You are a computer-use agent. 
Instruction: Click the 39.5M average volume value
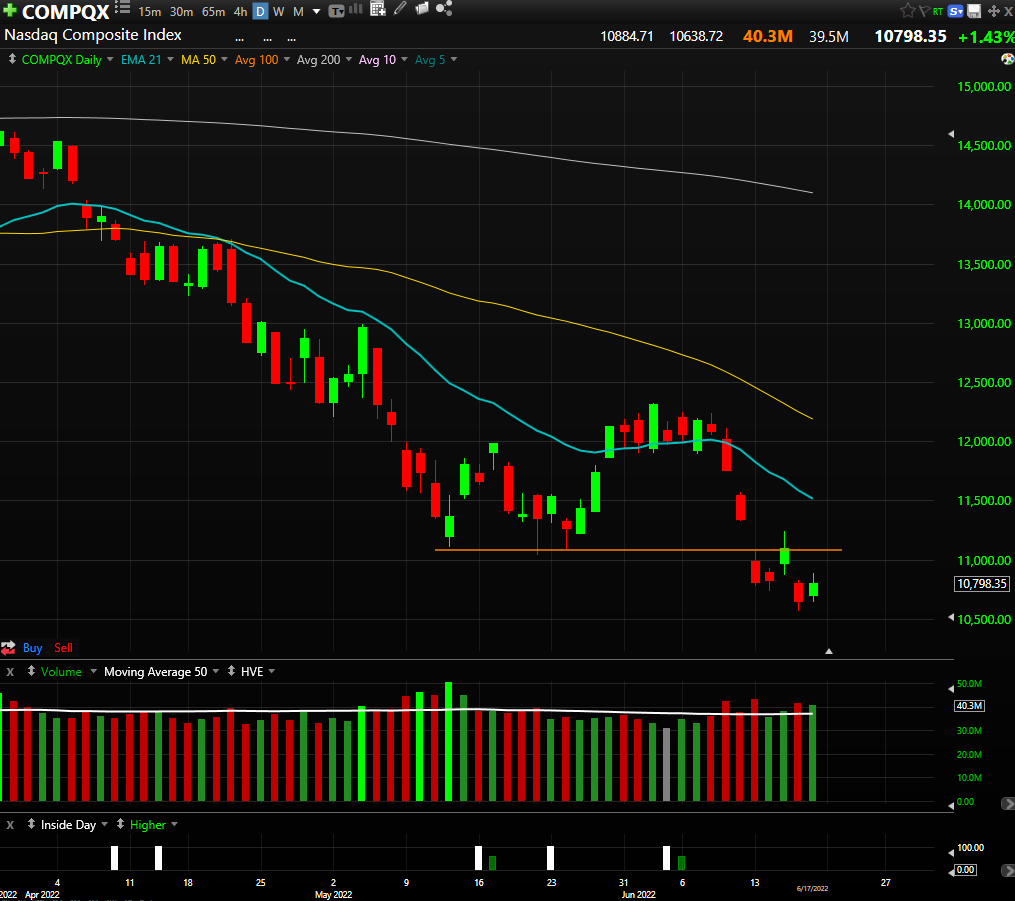(829, 37)
